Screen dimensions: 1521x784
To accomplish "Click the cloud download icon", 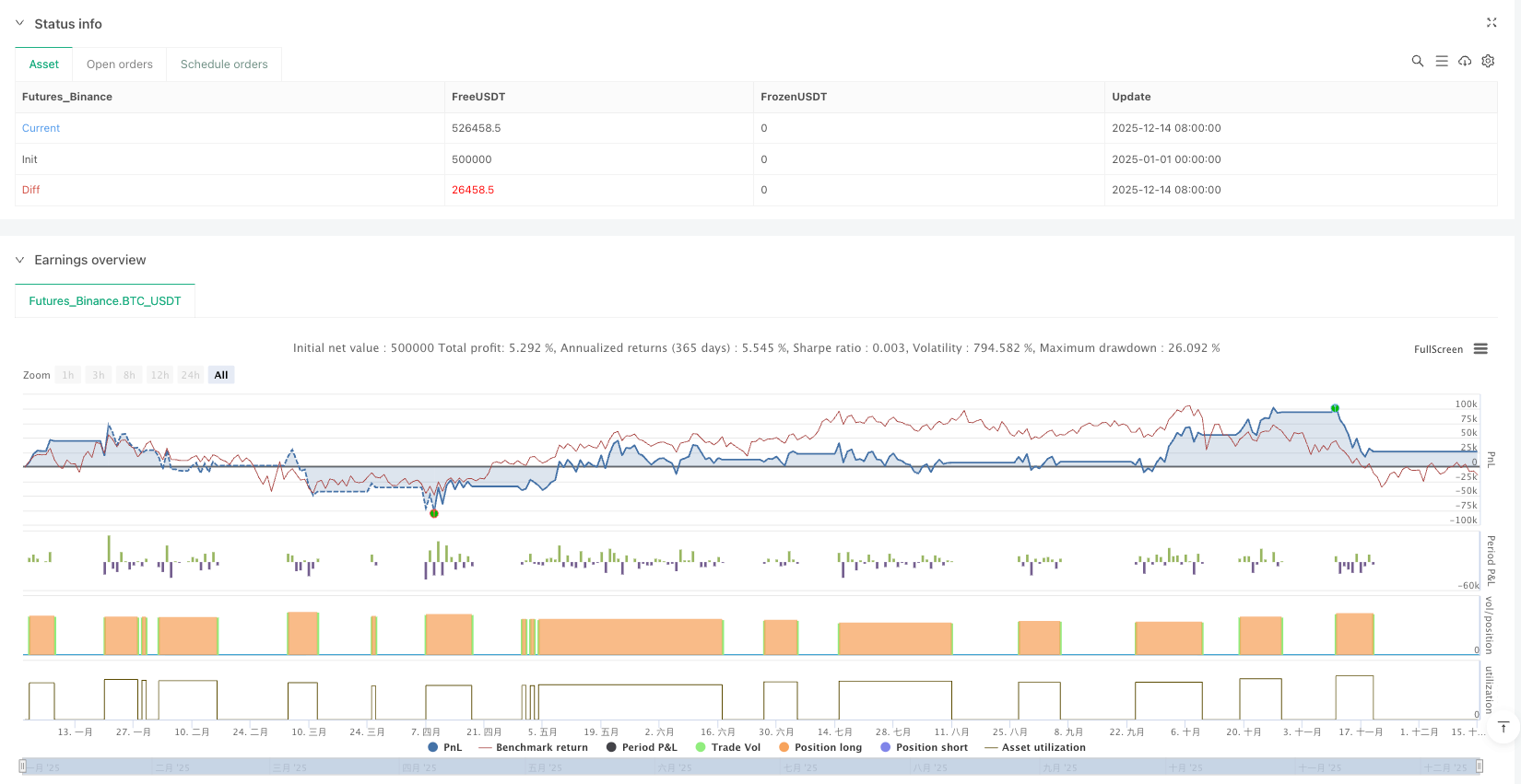I will click(x=1465, y=61).
